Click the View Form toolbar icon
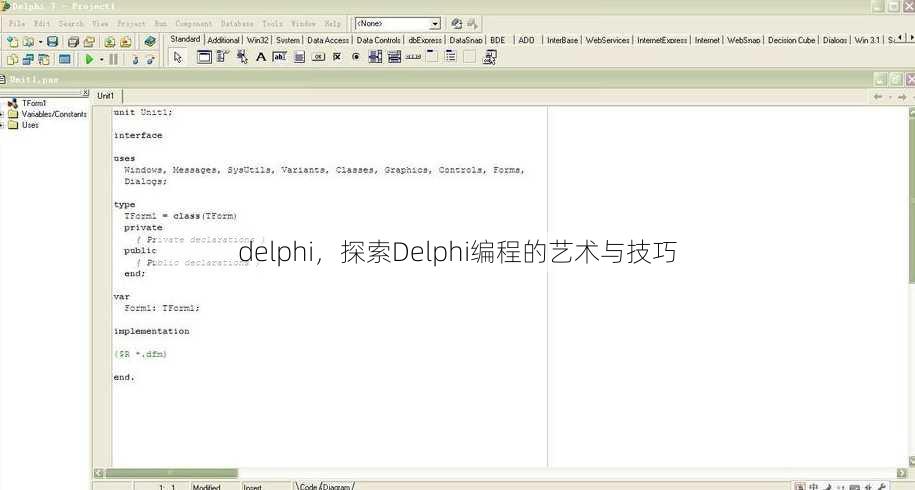This screenshot has height=490, width=915. tap(28, 59)
